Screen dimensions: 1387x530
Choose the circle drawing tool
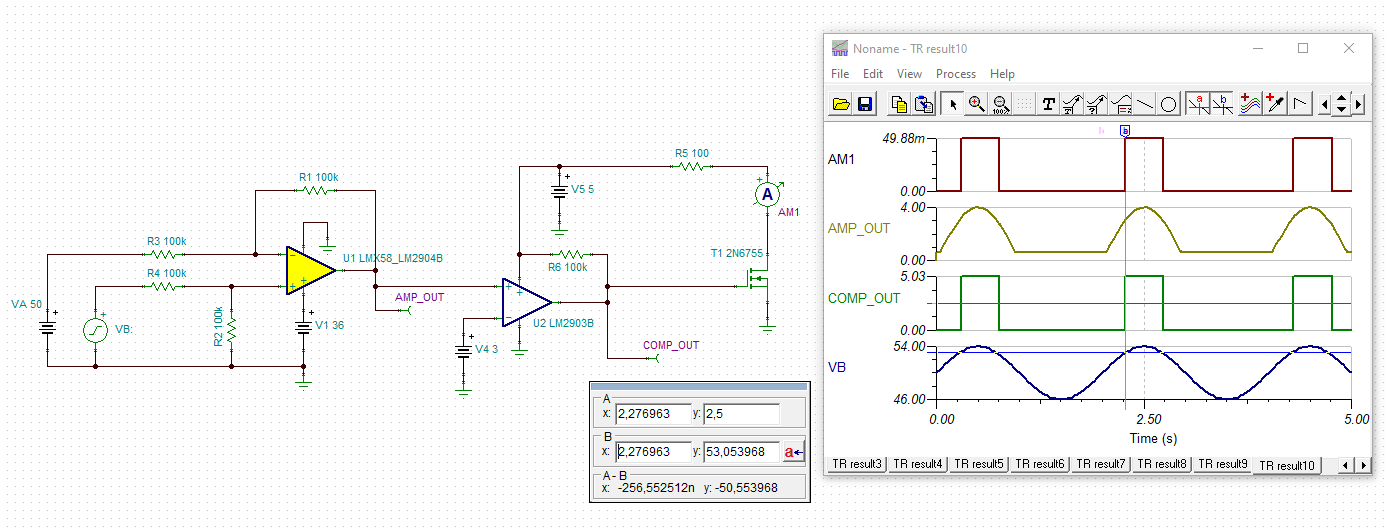pyautogui.click(x=1168, y=103)
